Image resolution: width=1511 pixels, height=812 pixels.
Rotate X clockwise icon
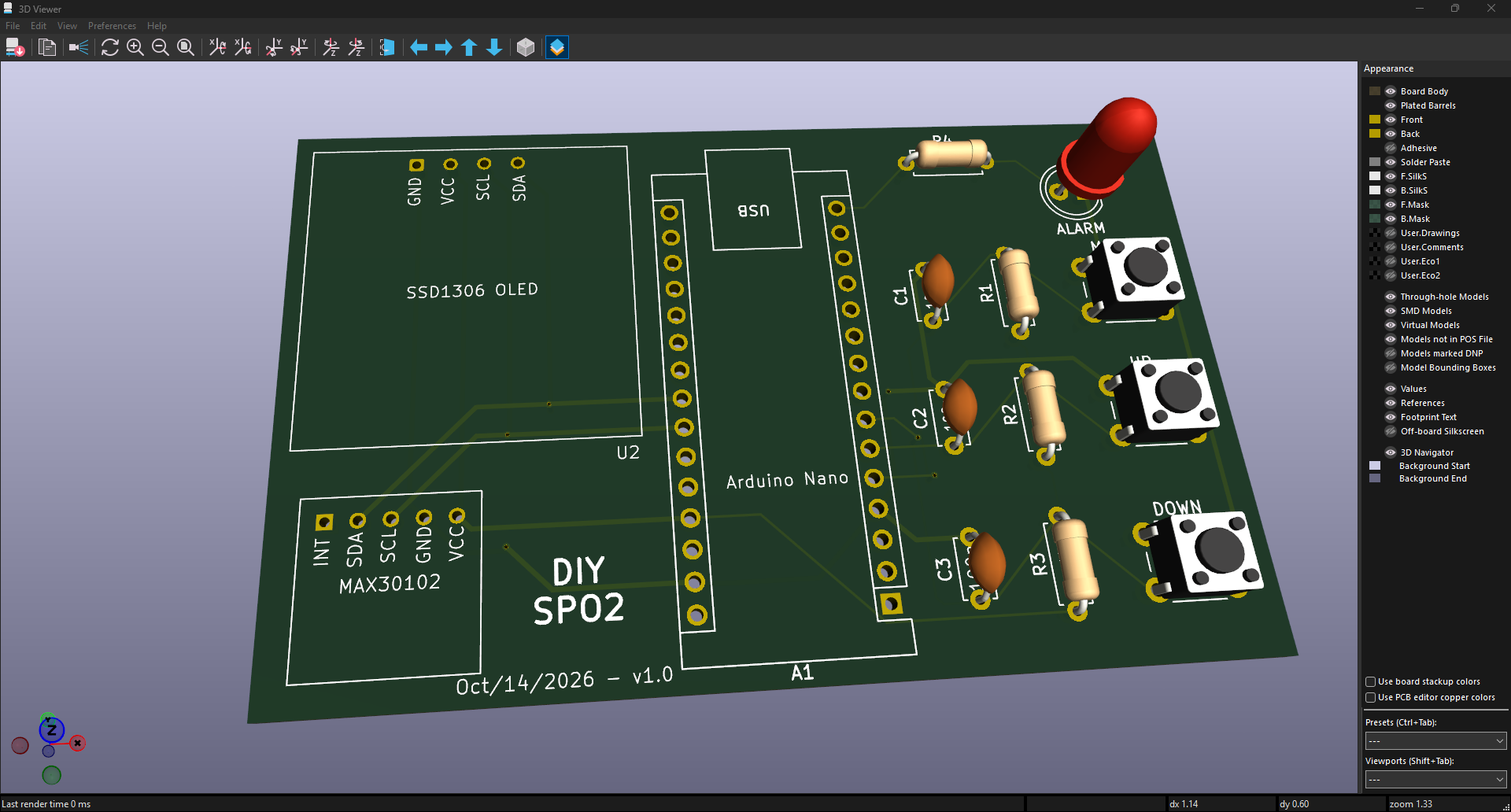coord(218,48)
